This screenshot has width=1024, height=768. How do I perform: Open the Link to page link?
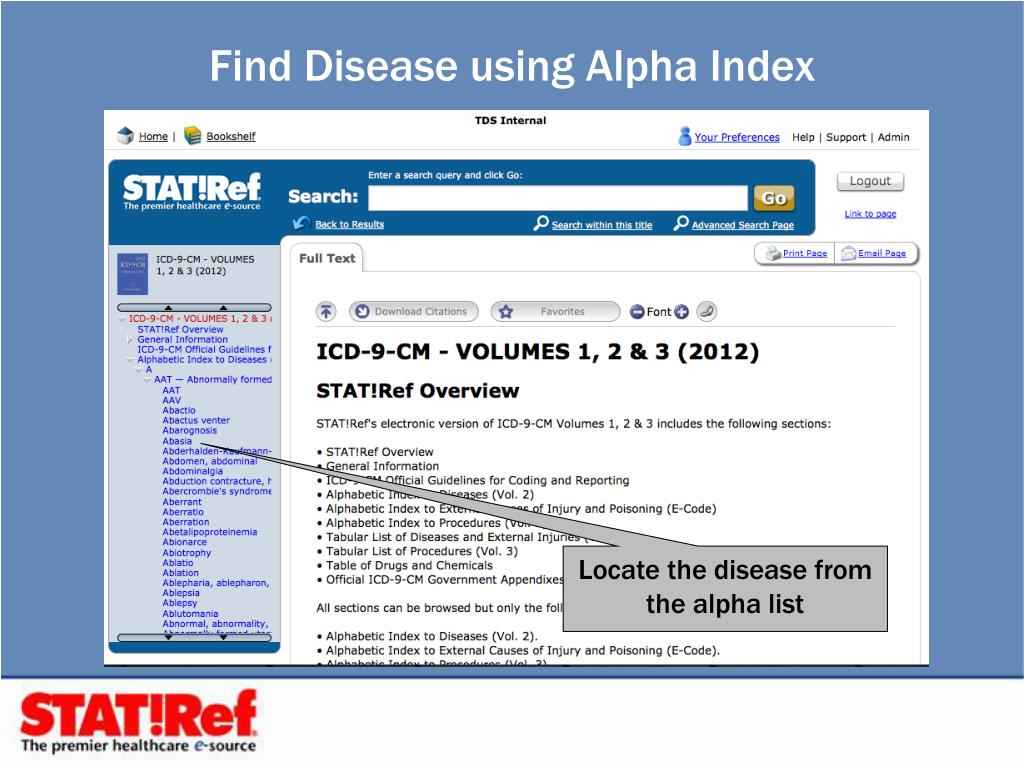pyautogui.click(x=870, y=214)
